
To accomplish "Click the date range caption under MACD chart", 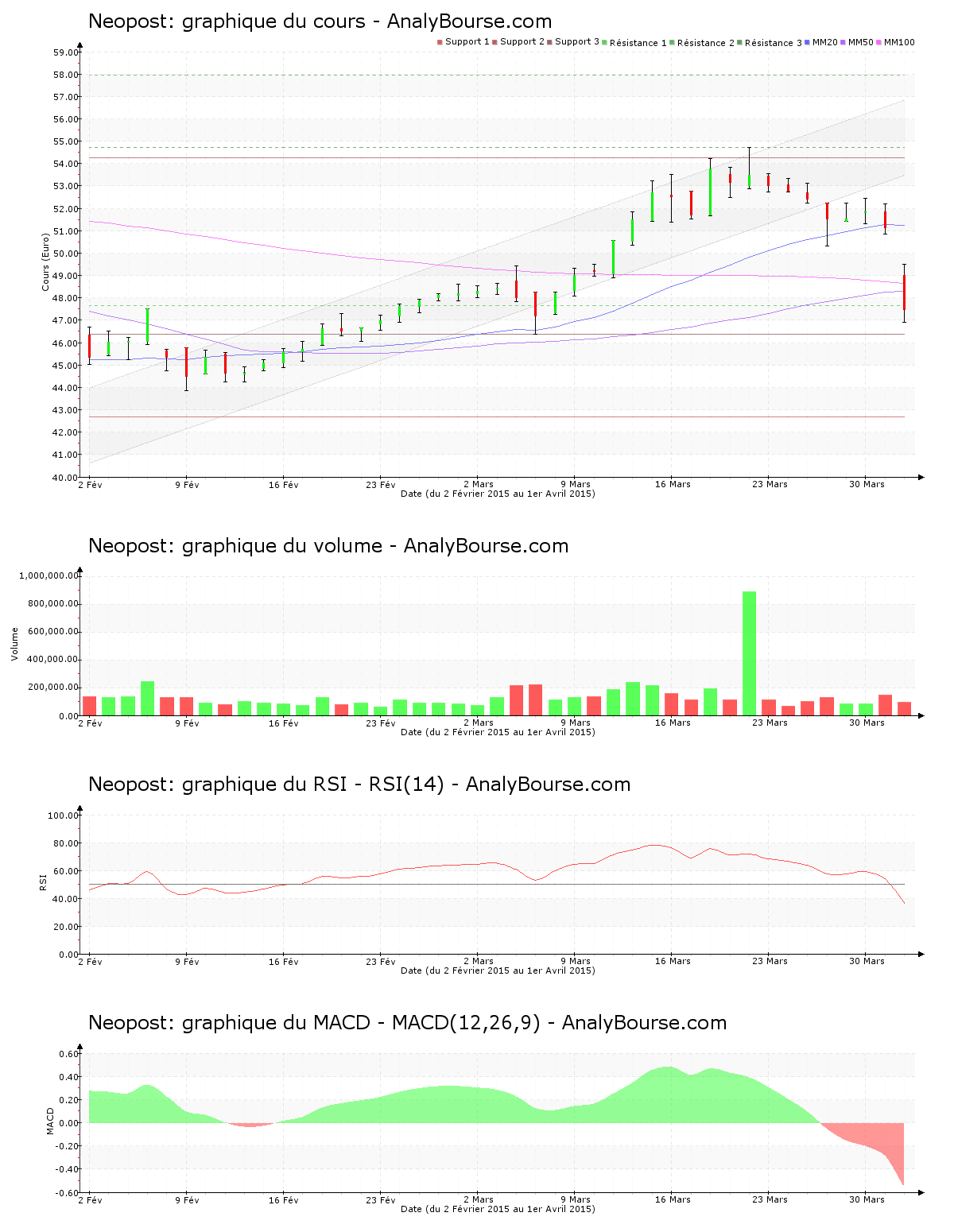I will (498, 1209).
